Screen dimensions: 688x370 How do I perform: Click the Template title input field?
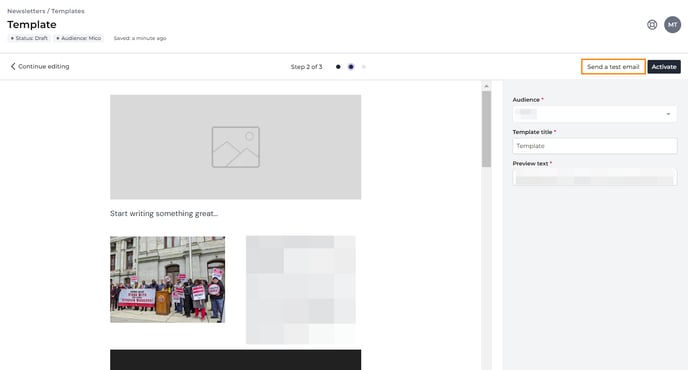[595, 146]
